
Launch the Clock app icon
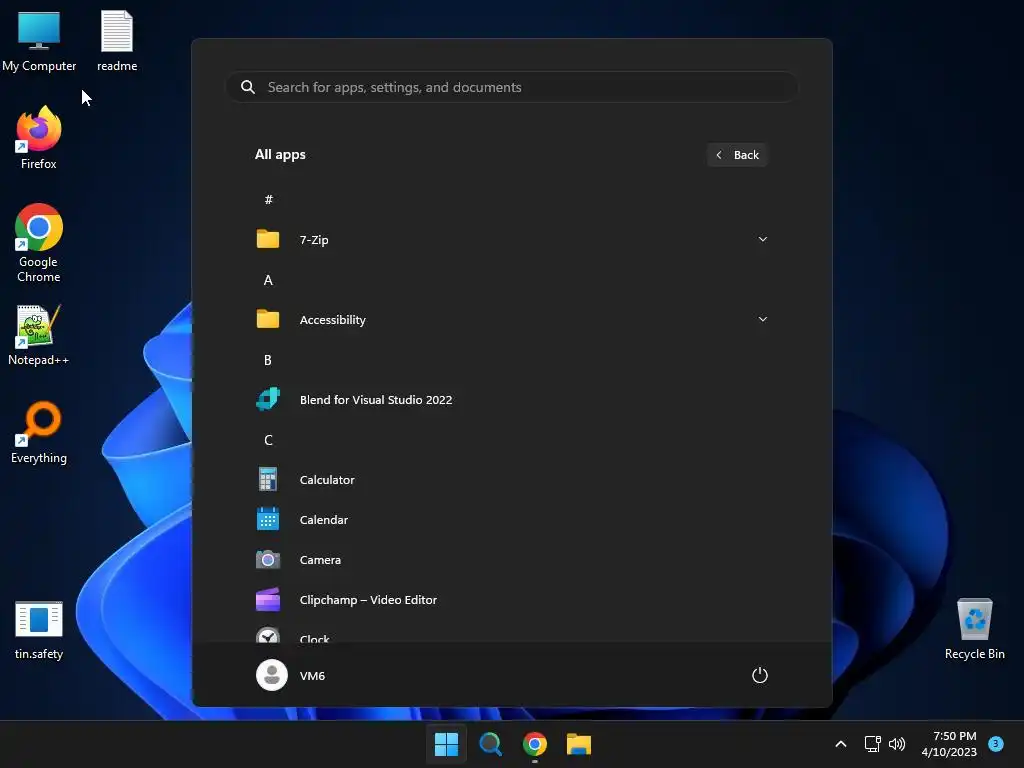[x=268, y=635]
